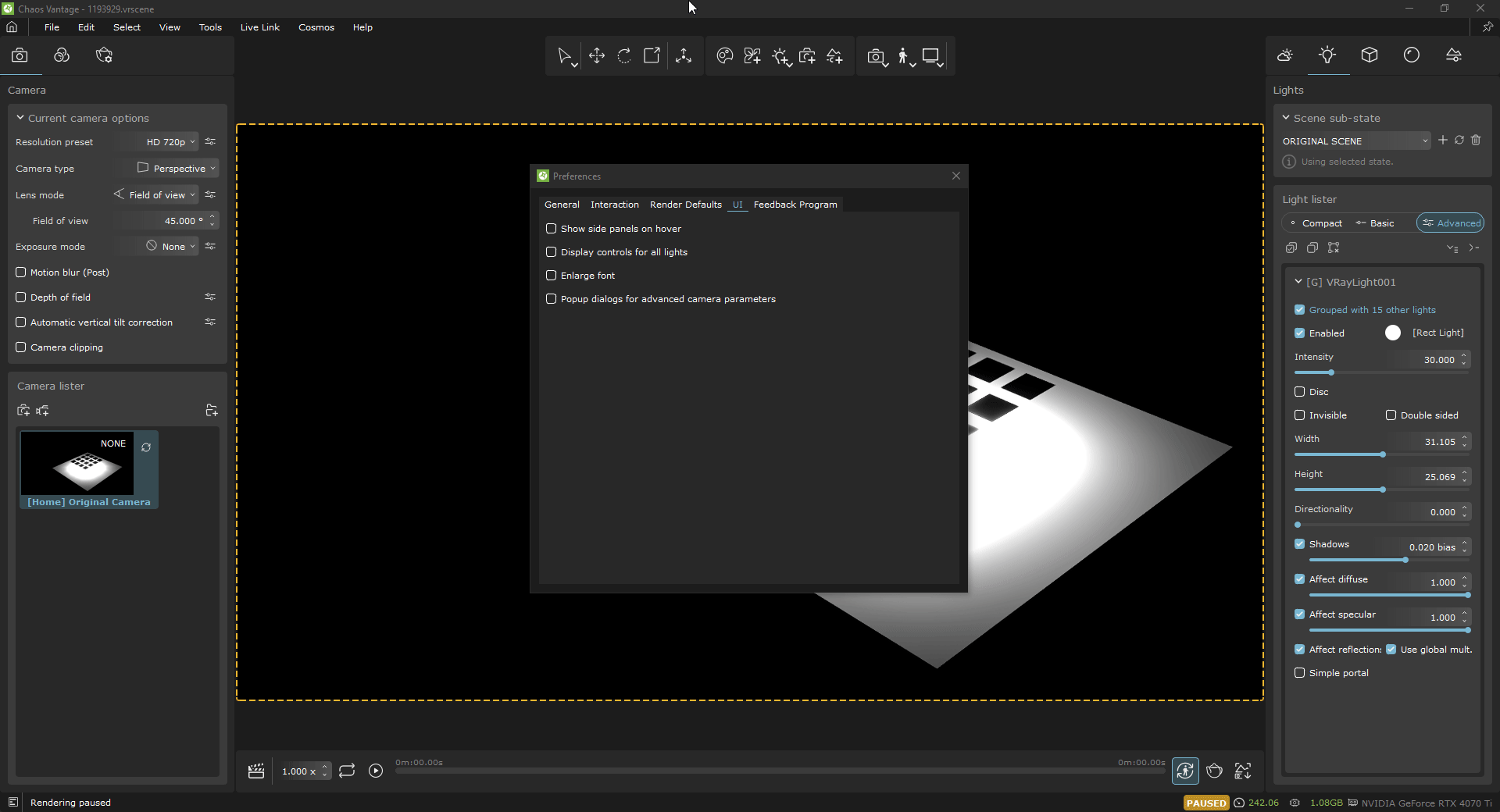
Task: Open the ORIGINAL SCENE state dropdown
Action: click(x=1356, y=141)
